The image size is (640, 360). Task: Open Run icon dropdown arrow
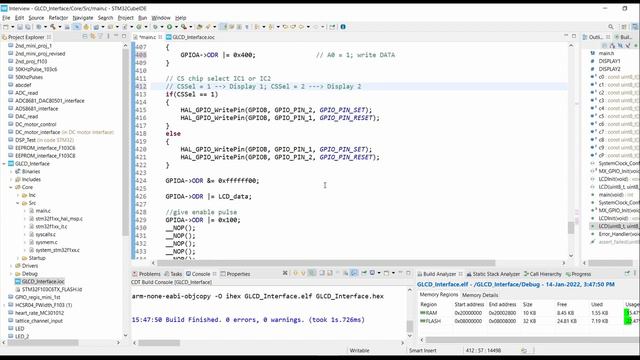click(x=176, y=27)
